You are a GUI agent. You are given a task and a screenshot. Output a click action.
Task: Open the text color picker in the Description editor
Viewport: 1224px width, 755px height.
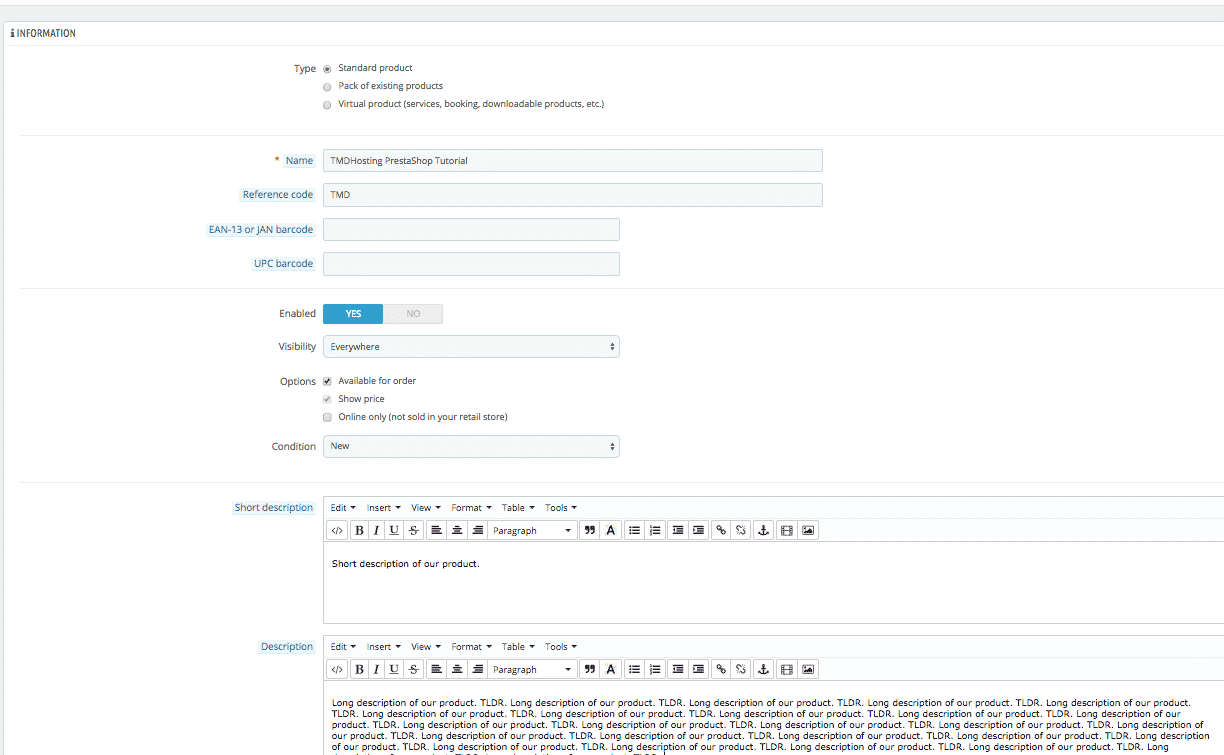[x=610, y=668]
